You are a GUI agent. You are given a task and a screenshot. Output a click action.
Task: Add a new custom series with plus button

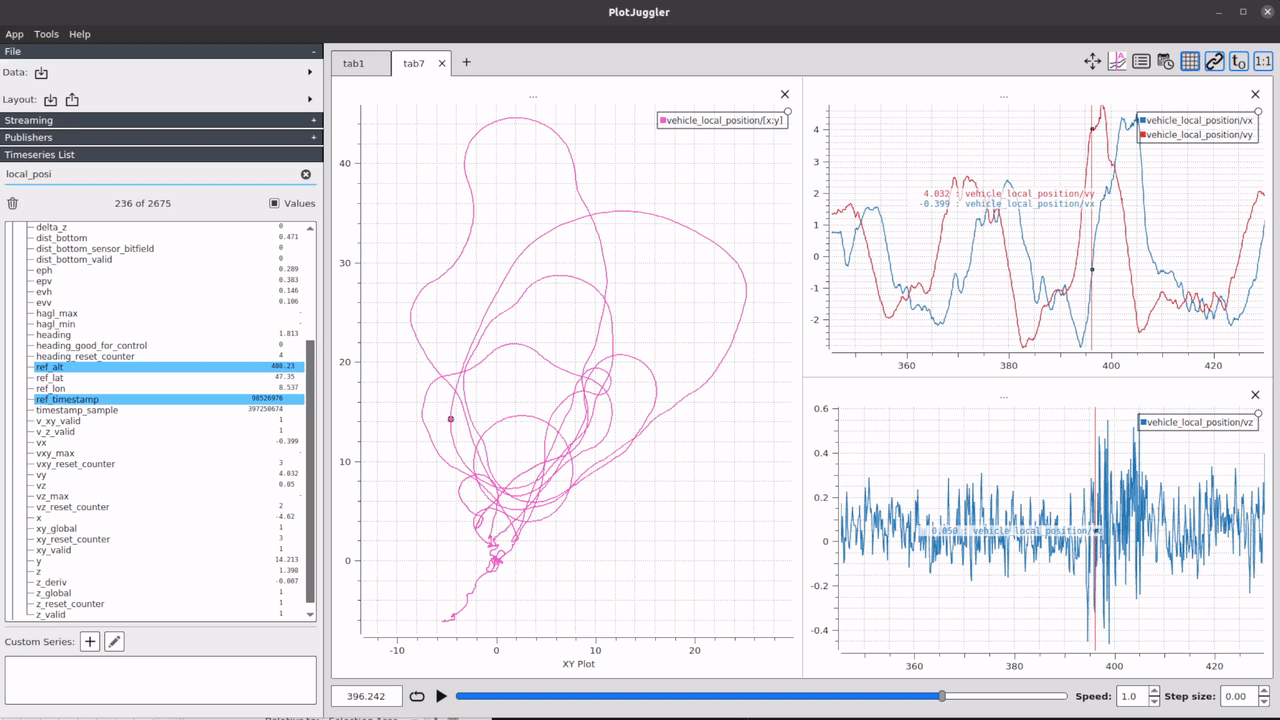(x=90, y=642)
